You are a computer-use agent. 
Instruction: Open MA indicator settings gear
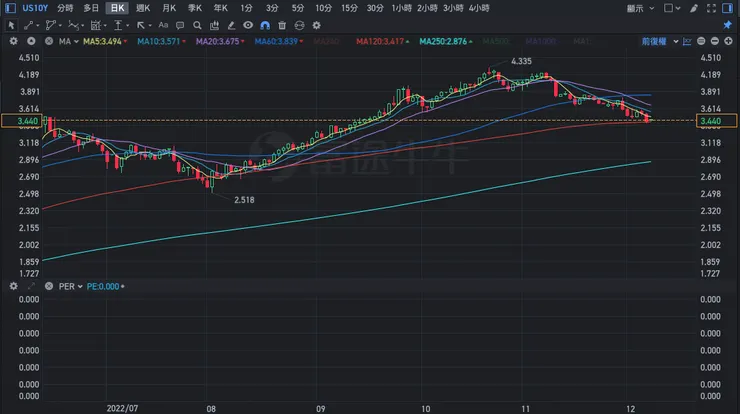pos(14,42)
